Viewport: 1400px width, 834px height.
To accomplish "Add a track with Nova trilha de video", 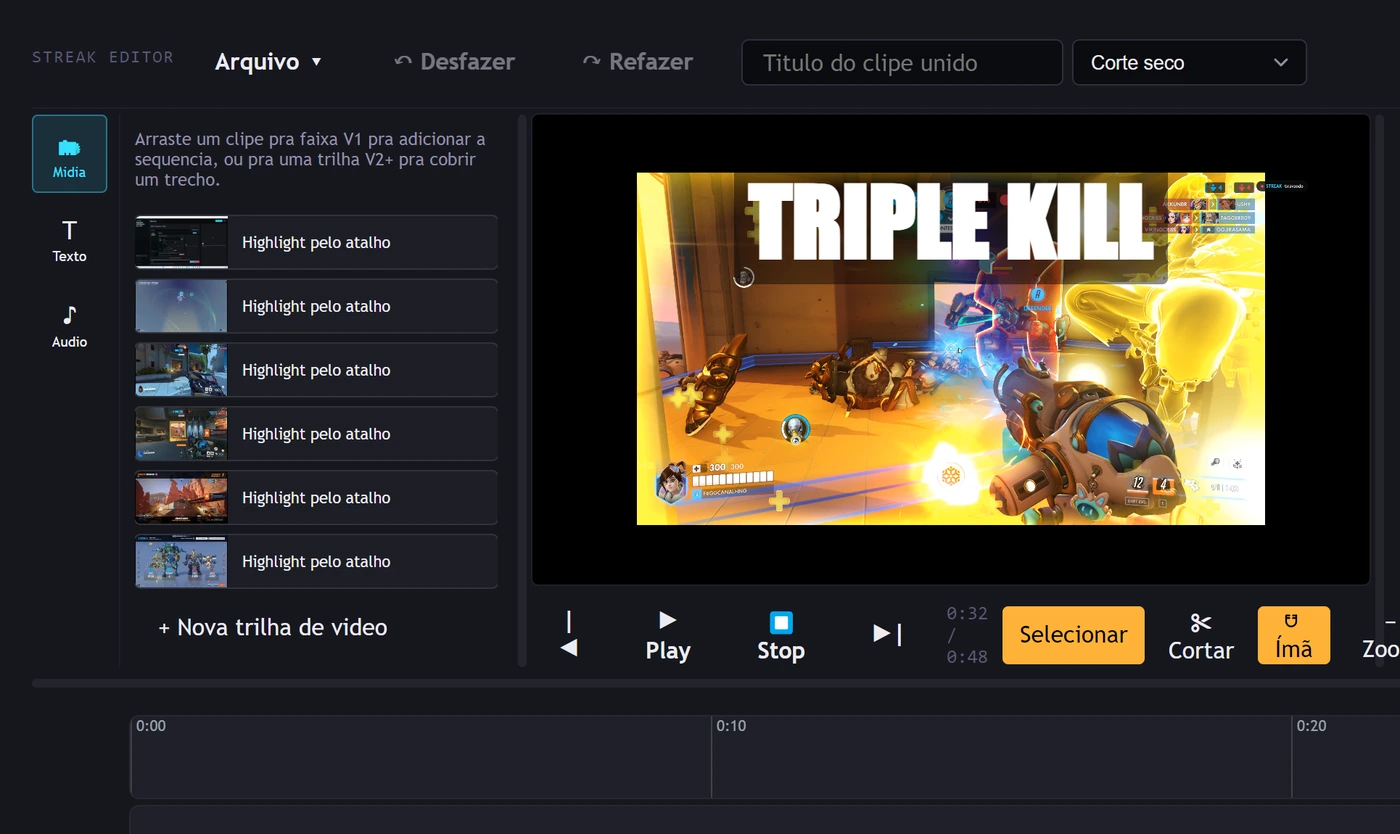I will [273, 628].
